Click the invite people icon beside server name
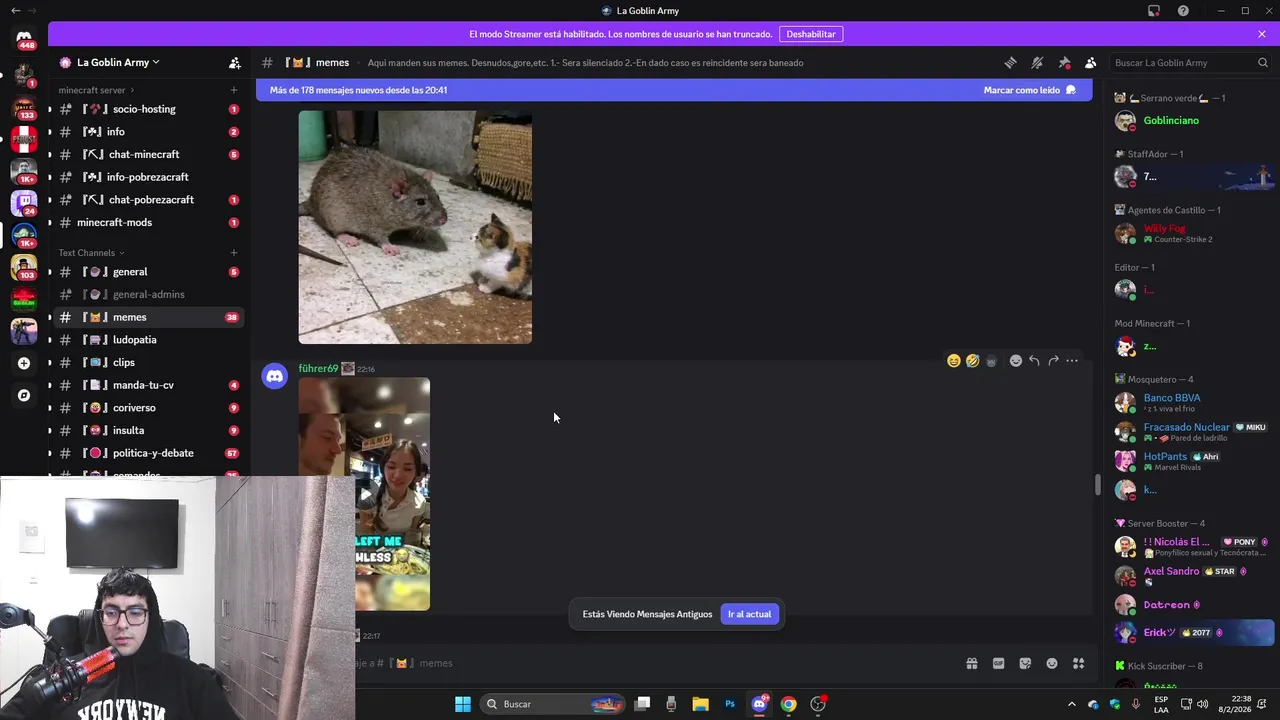Viewport: 1280px width, 720px height. [234, 62]
